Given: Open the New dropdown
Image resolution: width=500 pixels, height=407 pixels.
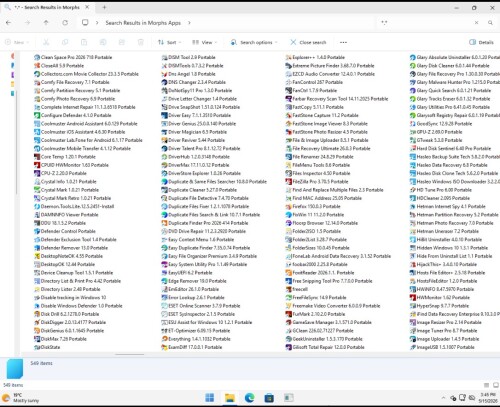Looking at the screenshot, I should (x=17, y=42).
